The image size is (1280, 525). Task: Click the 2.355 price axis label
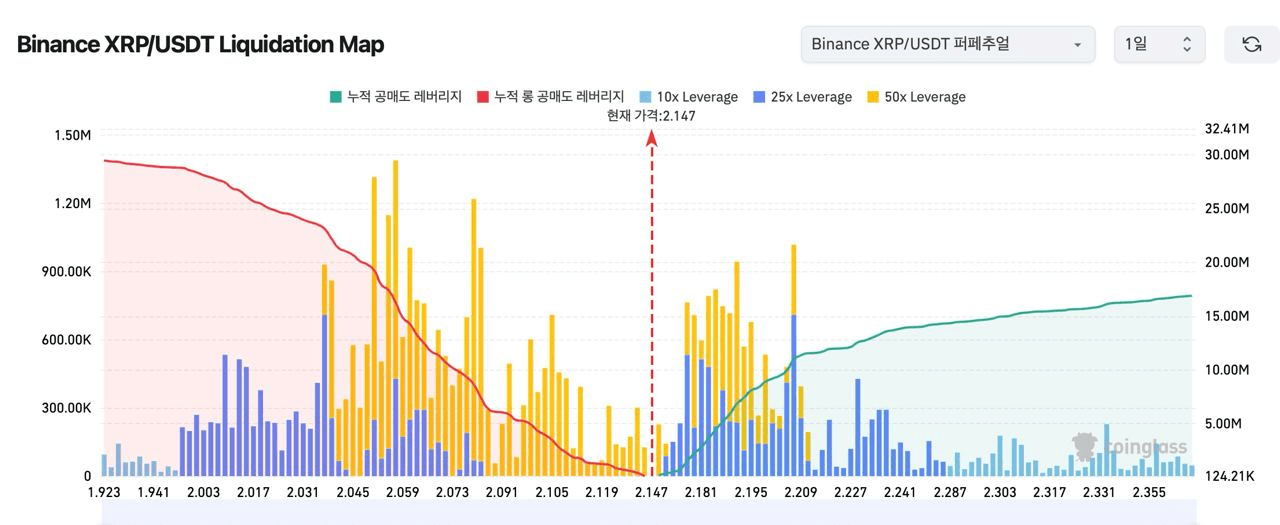coord(1150,492)
